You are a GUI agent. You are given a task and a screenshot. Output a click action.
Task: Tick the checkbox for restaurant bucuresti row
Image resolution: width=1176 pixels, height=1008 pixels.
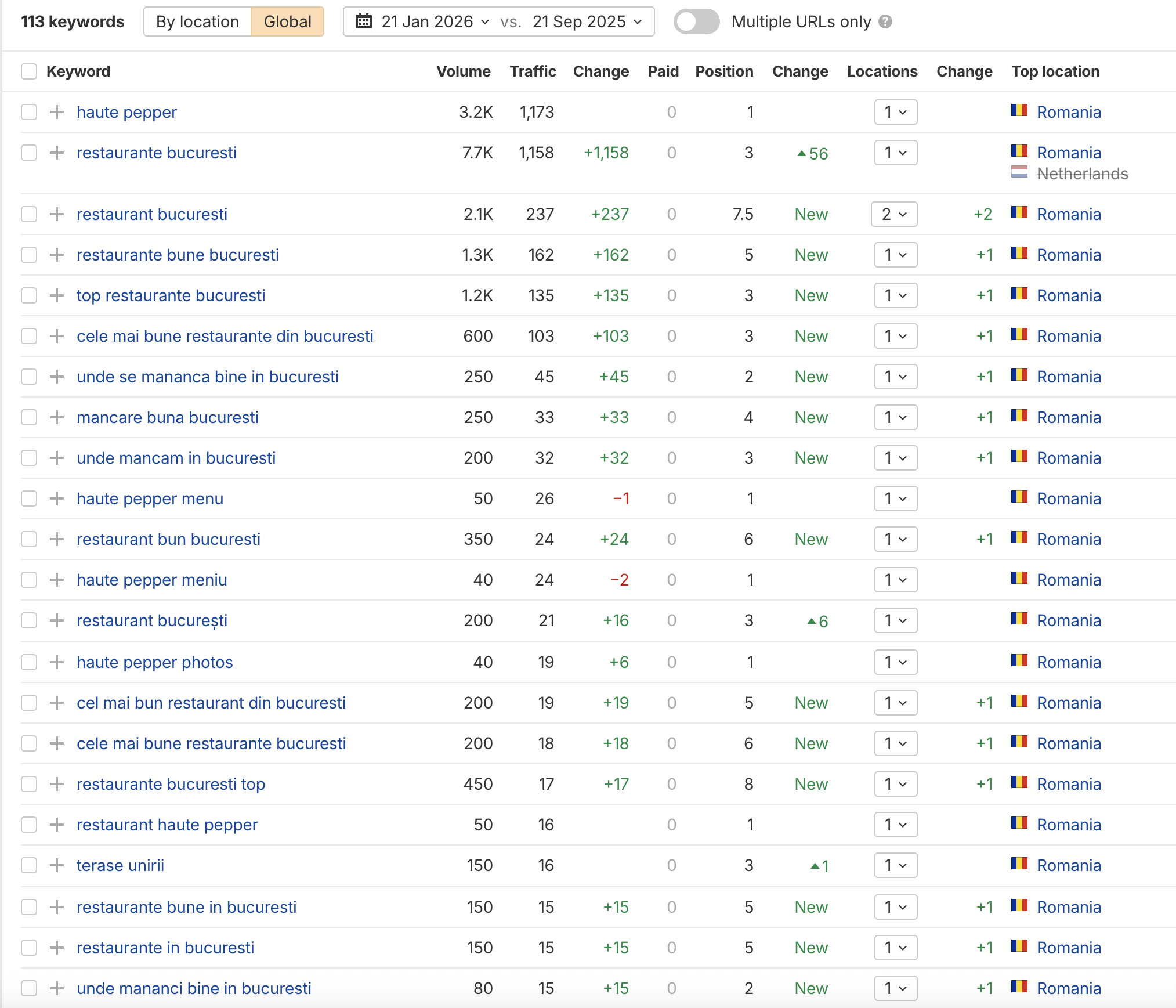[x=29, y=214]
